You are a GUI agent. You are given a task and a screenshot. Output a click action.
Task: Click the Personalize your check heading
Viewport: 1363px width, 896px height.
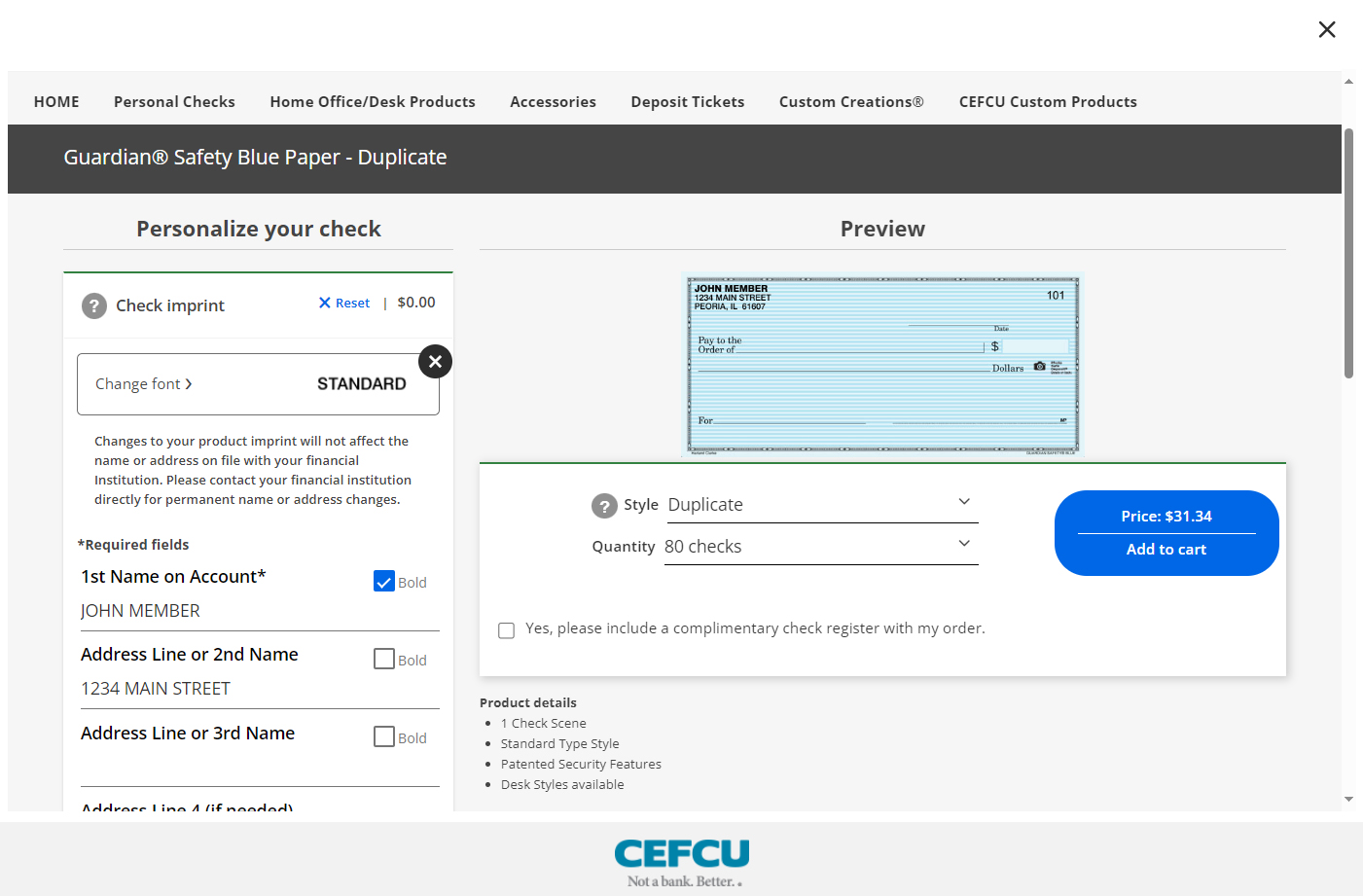tap(259, 229)
